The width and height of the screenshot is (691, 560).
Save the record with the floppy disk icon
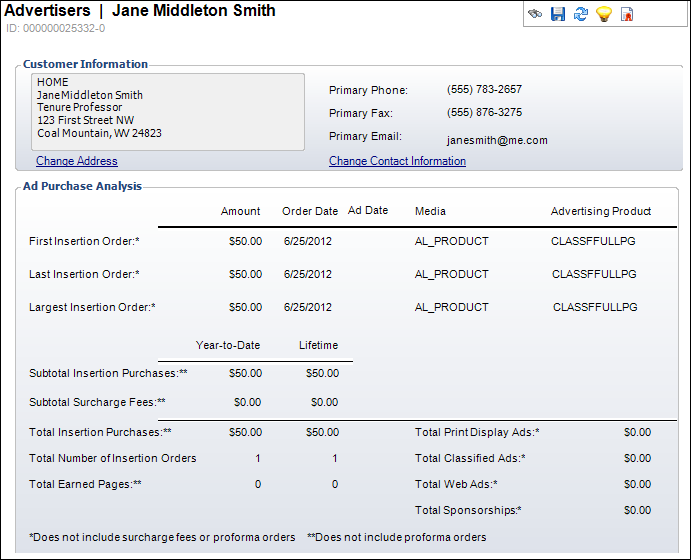[558, 14]
